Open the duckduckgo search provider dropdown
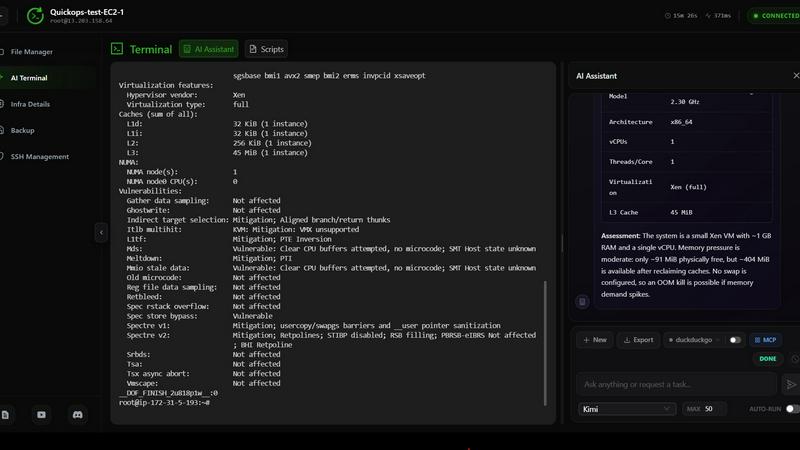Image resolution: width=800 pixels, height=450 pixels. click(x=694, y=340)
